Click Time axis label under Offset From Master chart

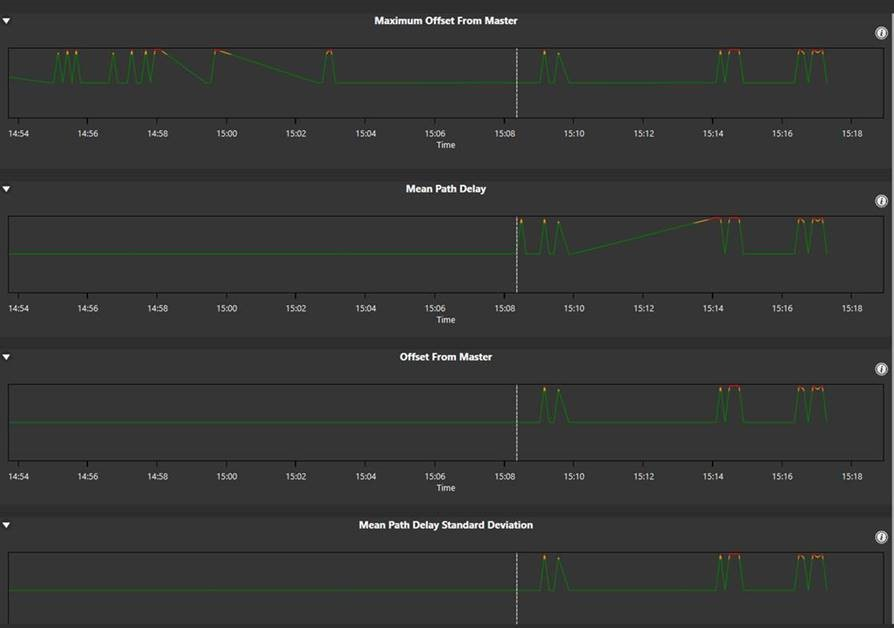(446, 488)
